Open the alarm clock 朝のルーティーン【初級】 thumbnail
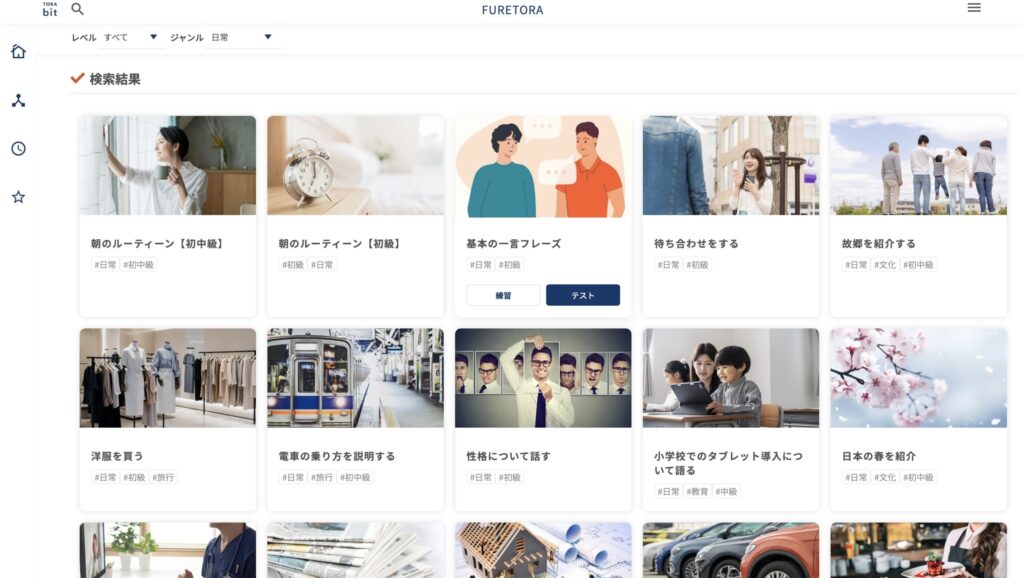1024x578 pixels. (355, 166)
